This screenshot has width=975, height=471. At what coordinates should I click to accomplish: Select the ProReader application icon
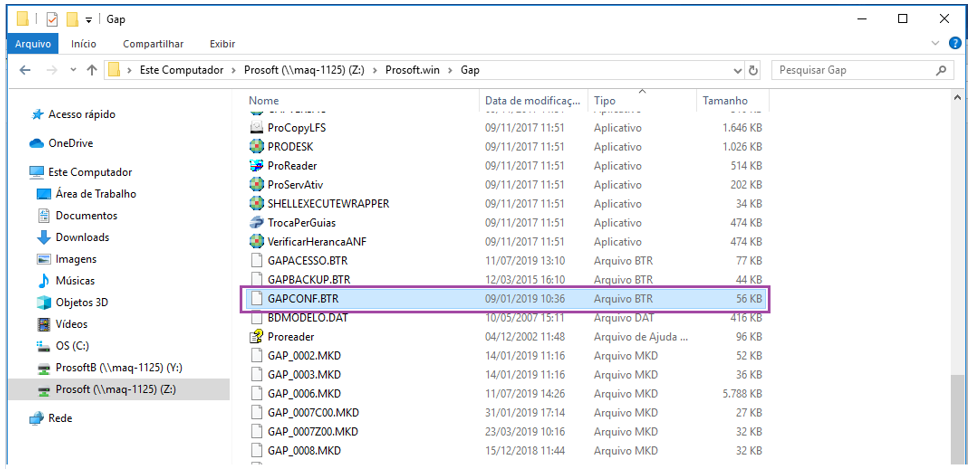pyautogui.click(x=256, y=166)
